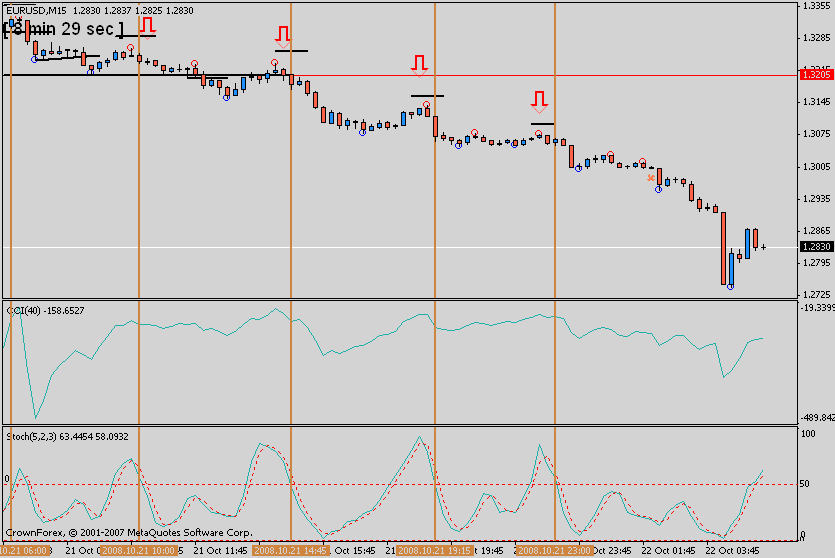Click the 2008.10.21 14:45 date marker

tap(291, 551)
